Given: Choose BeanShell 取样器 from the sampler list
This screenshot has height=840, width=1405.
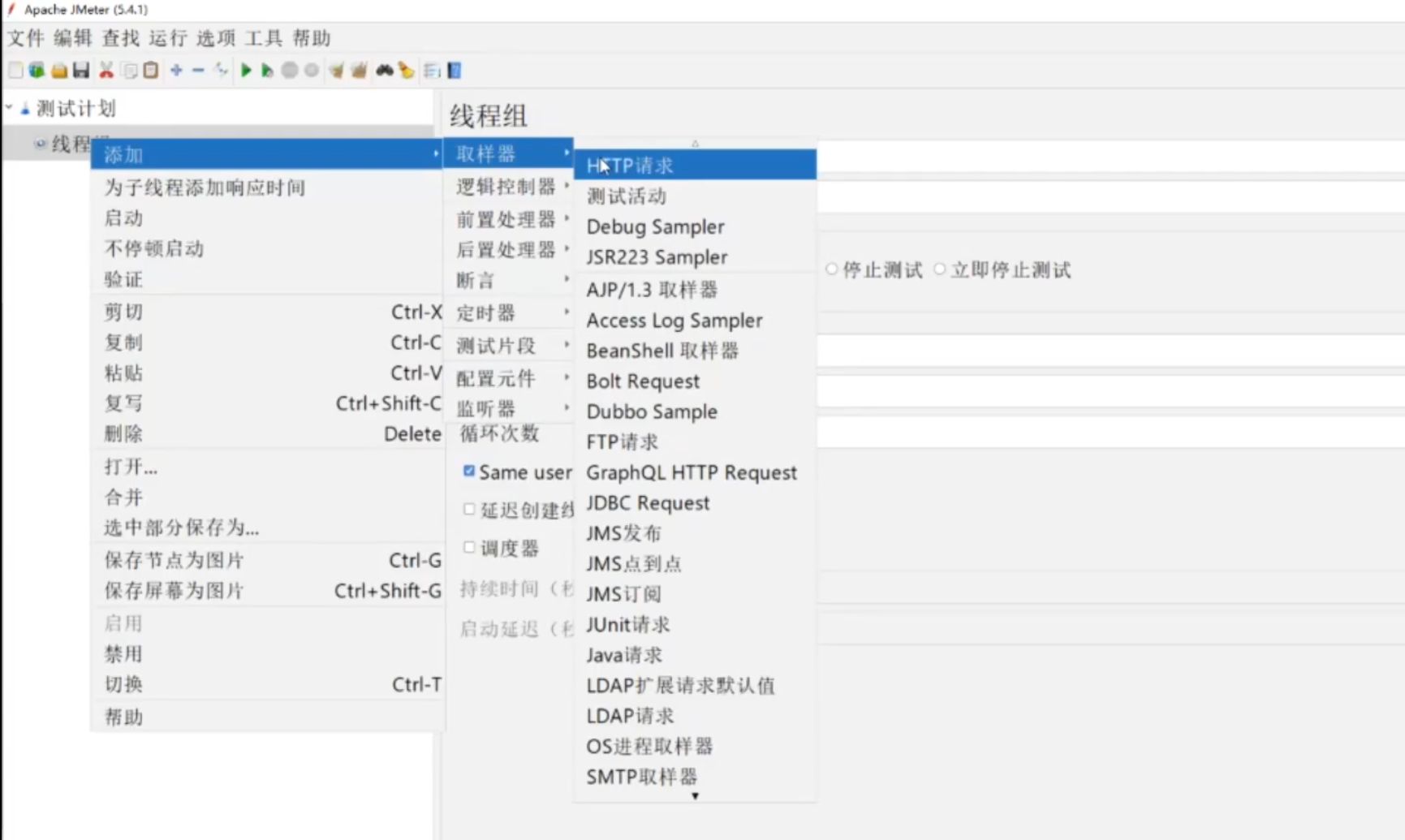Looking at the screenshot, I should click(695, 350).
